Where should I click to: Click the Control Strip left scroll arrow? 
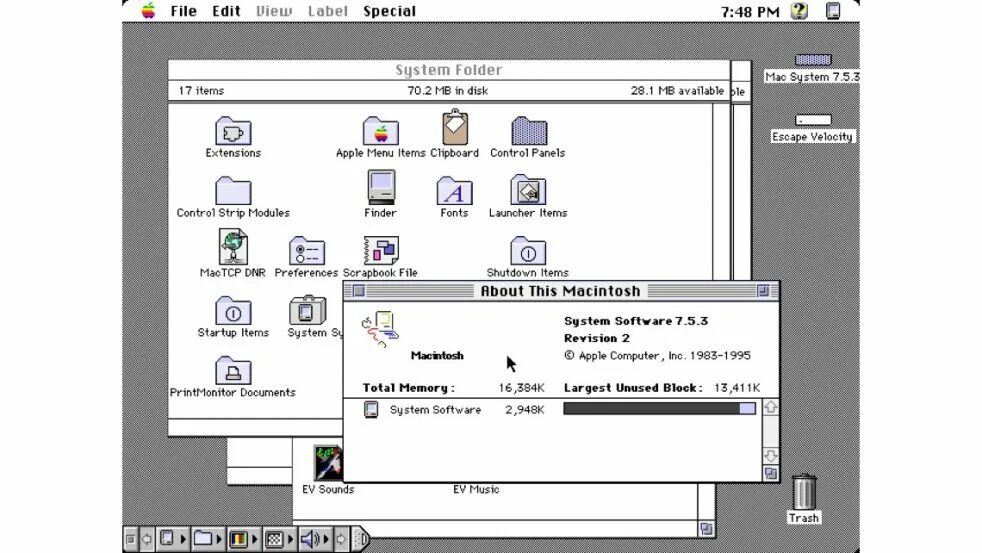pyautogui.click(x=147, y=539)
